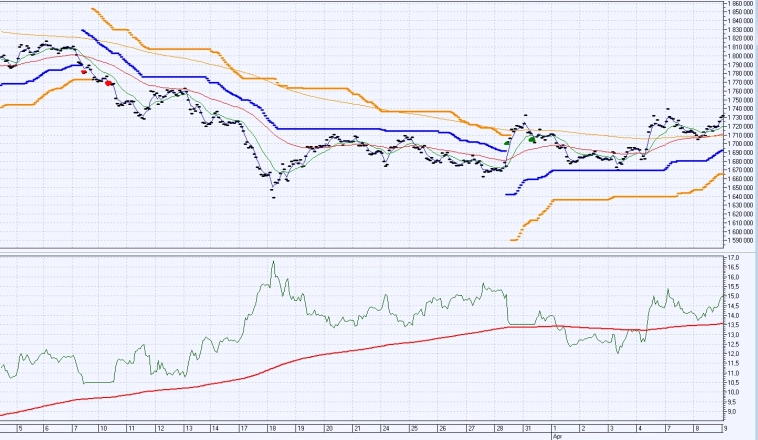Click date label "18" on time axis

click(x=273, y=428)
